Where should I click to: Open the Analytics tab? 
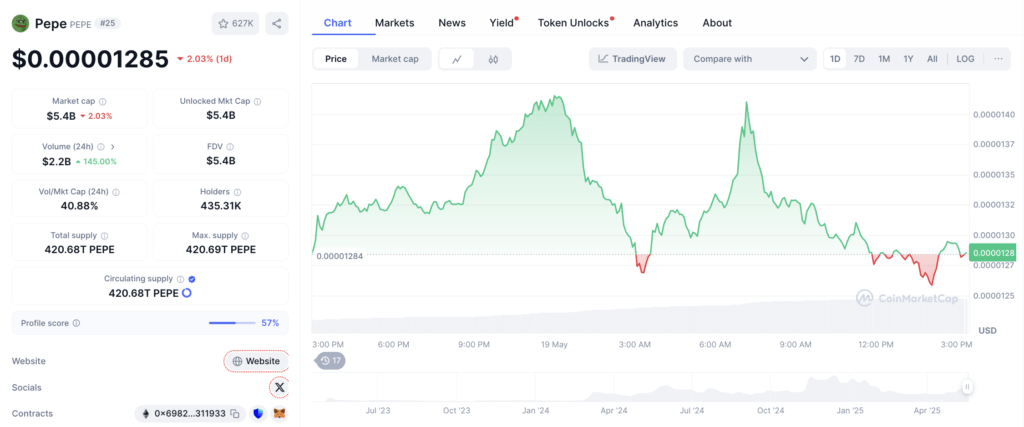coord(656,23)
